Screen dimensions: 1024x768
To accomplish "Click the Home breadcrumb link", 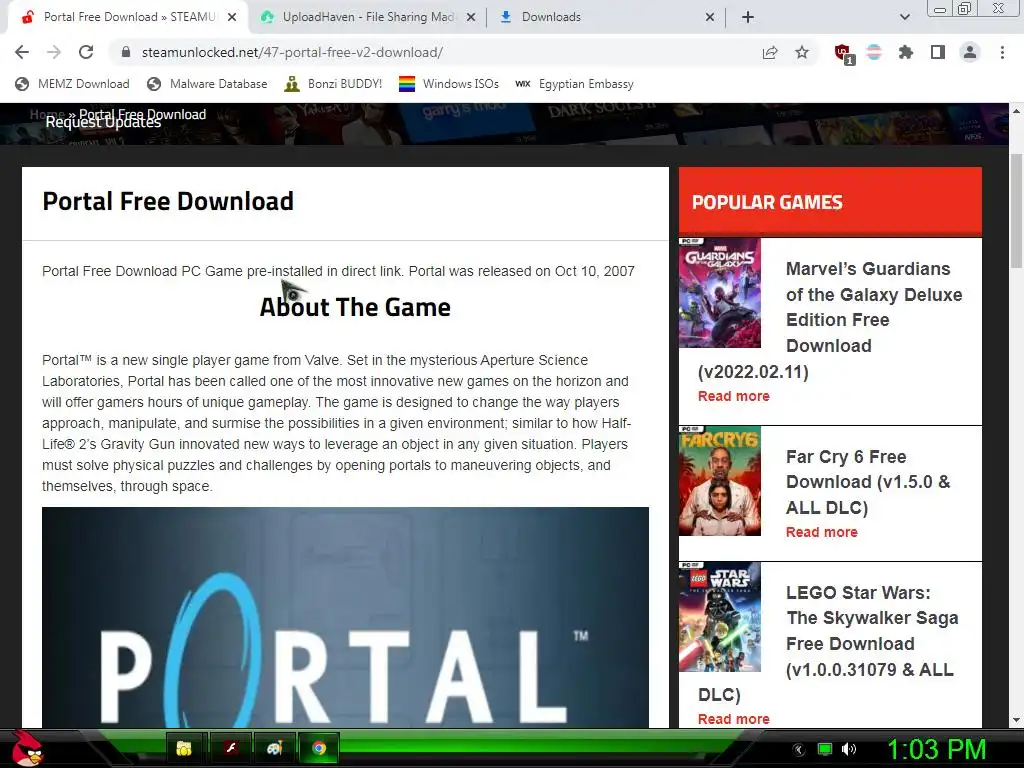I will tap(47, 115).
